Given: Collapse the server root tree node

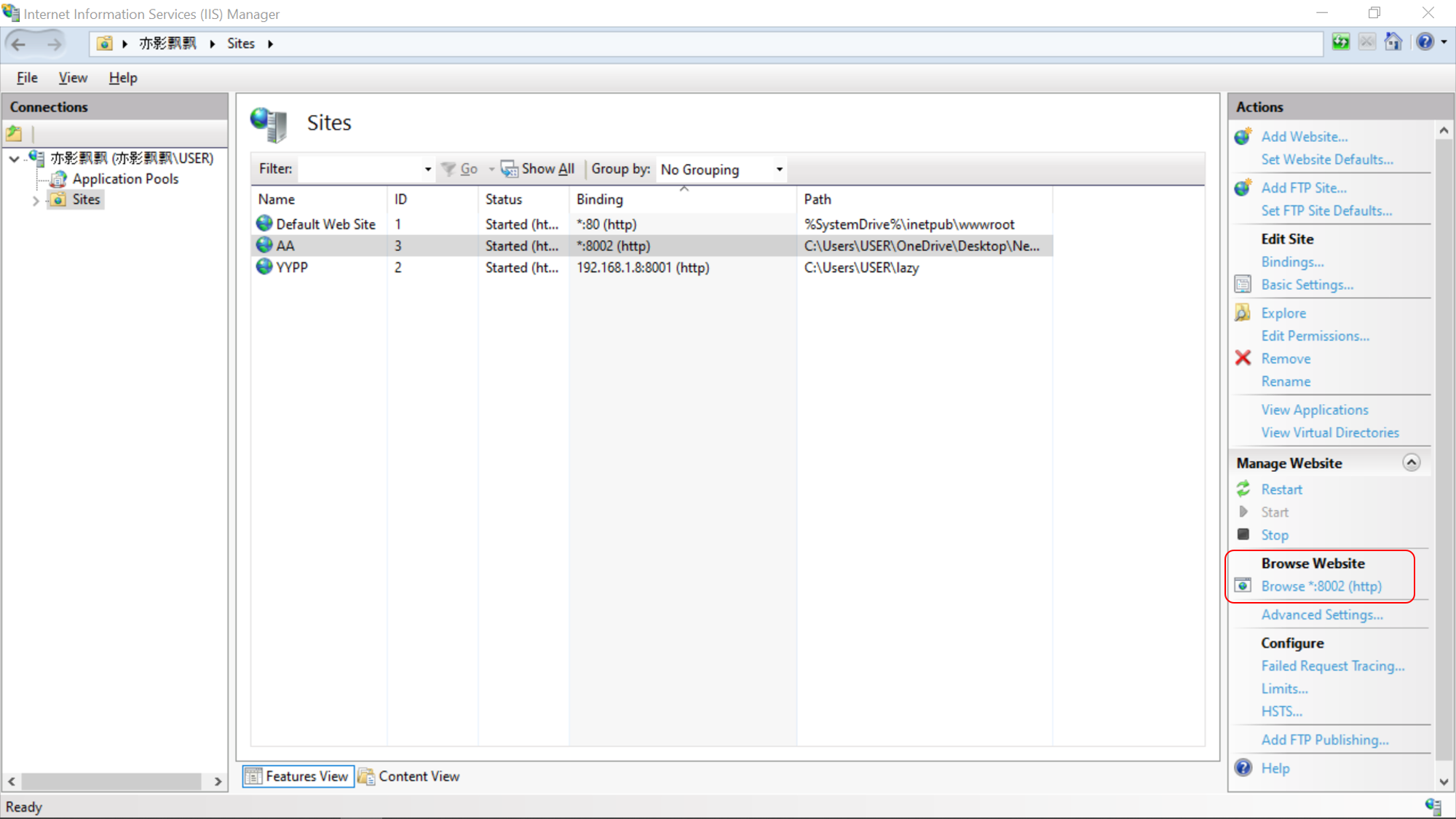Looking at the screenshot, I should coord(15,159).
